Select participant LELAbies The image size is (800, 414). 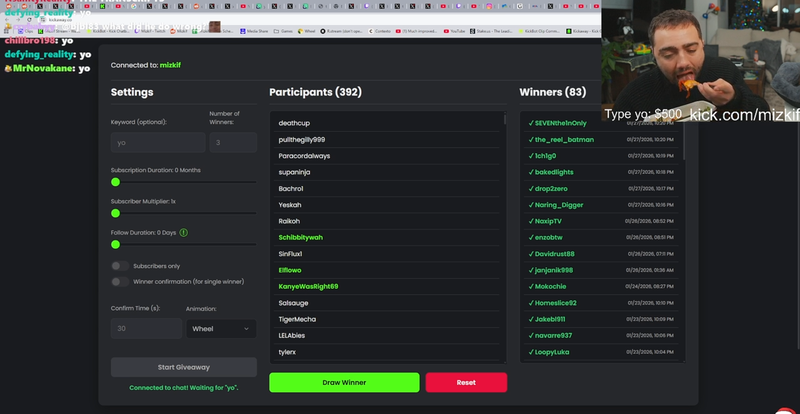292,335
